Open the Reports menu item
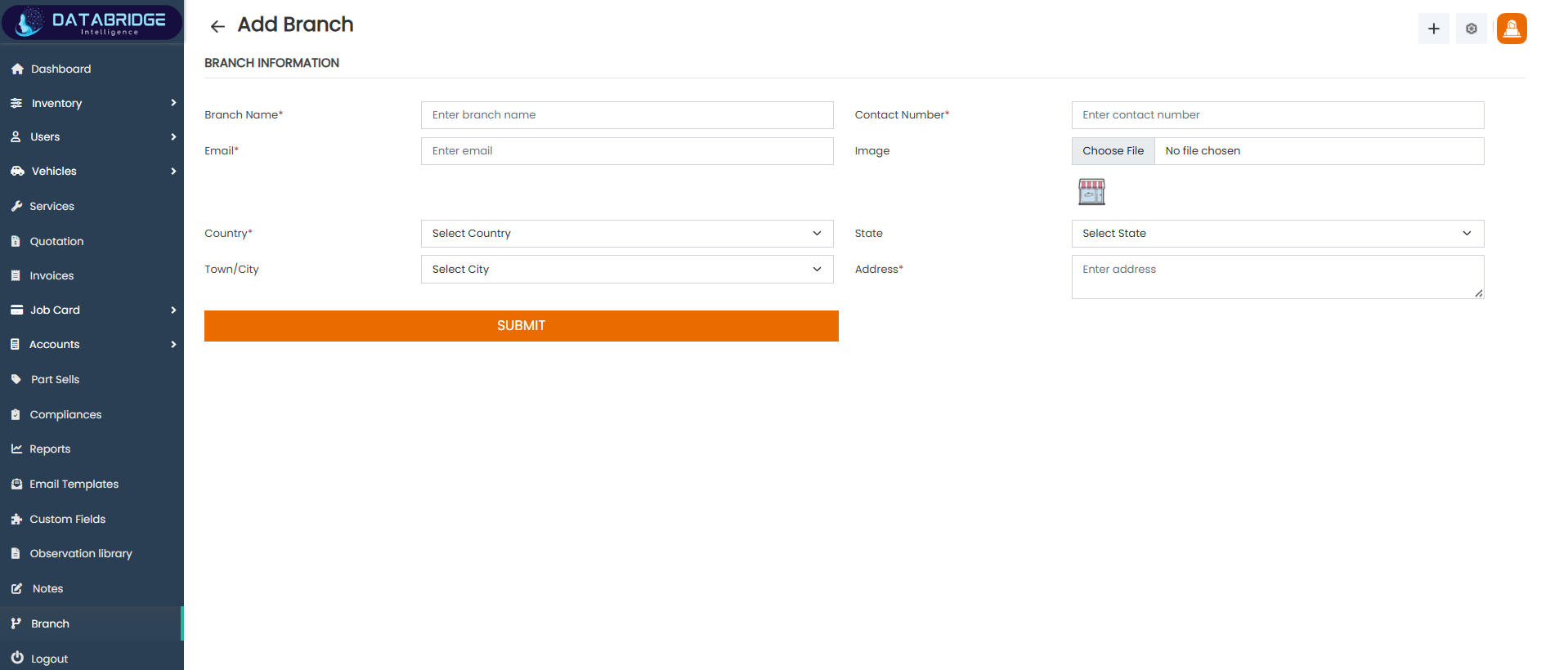The height and width of the screenshot is (670, 1568). pyautogui.click(x=92, y=449)
